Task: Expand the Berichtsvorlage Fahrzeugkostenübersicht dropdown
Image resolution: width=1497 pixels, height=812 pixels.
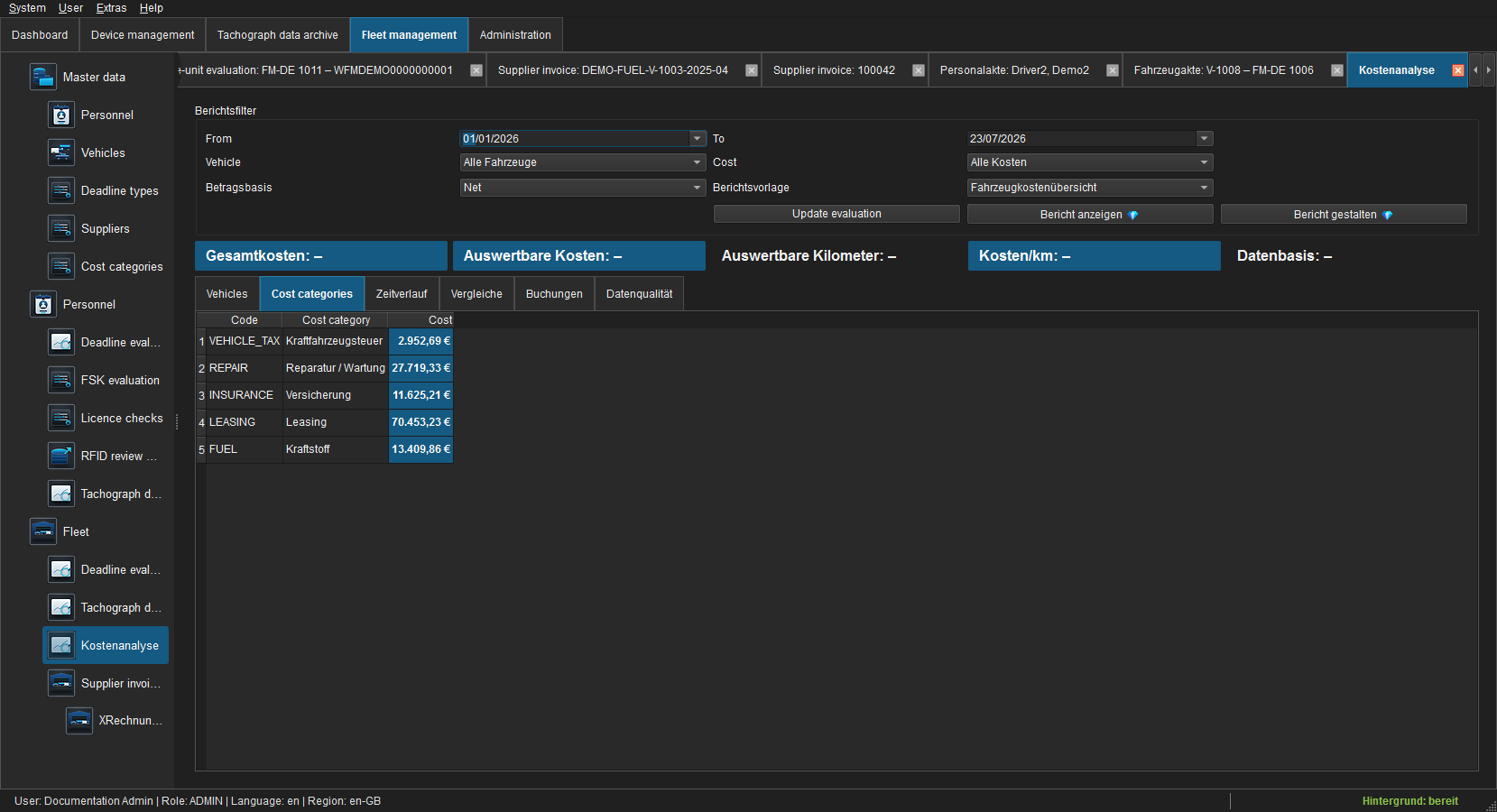Action: coord(1205,188)
